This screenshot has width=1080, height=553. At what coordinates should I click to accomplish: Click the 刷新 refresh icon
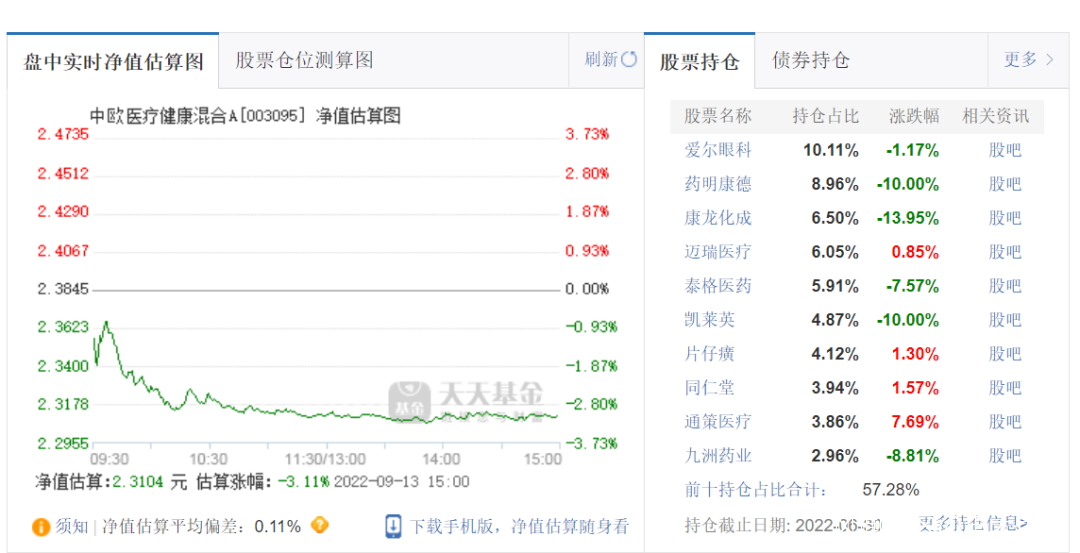click(x=629, y=59)
